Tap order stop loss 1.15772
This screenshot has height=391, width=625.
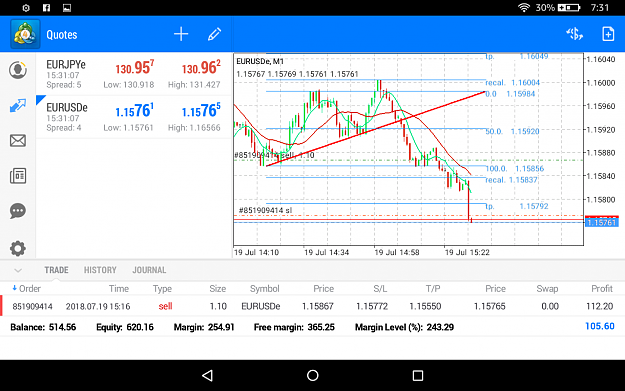pos(372,306)
